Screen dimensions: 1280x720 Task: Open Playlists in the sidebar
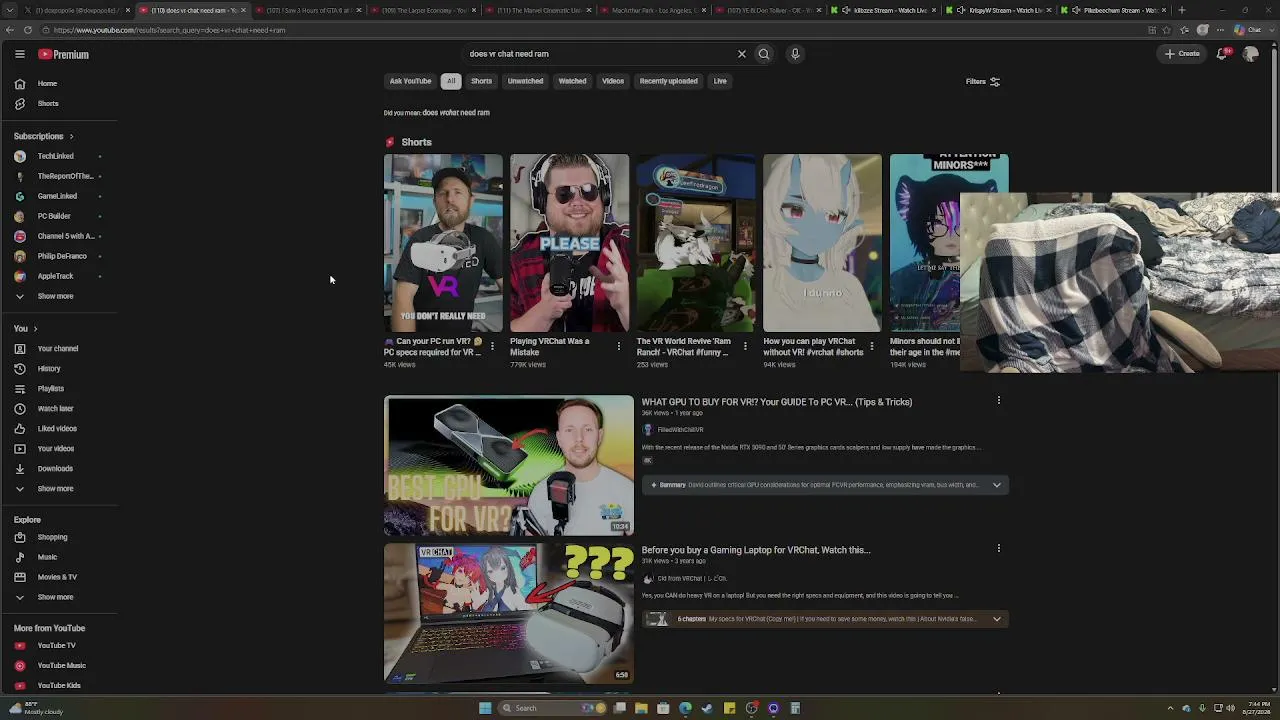click(x=51, y=389)
